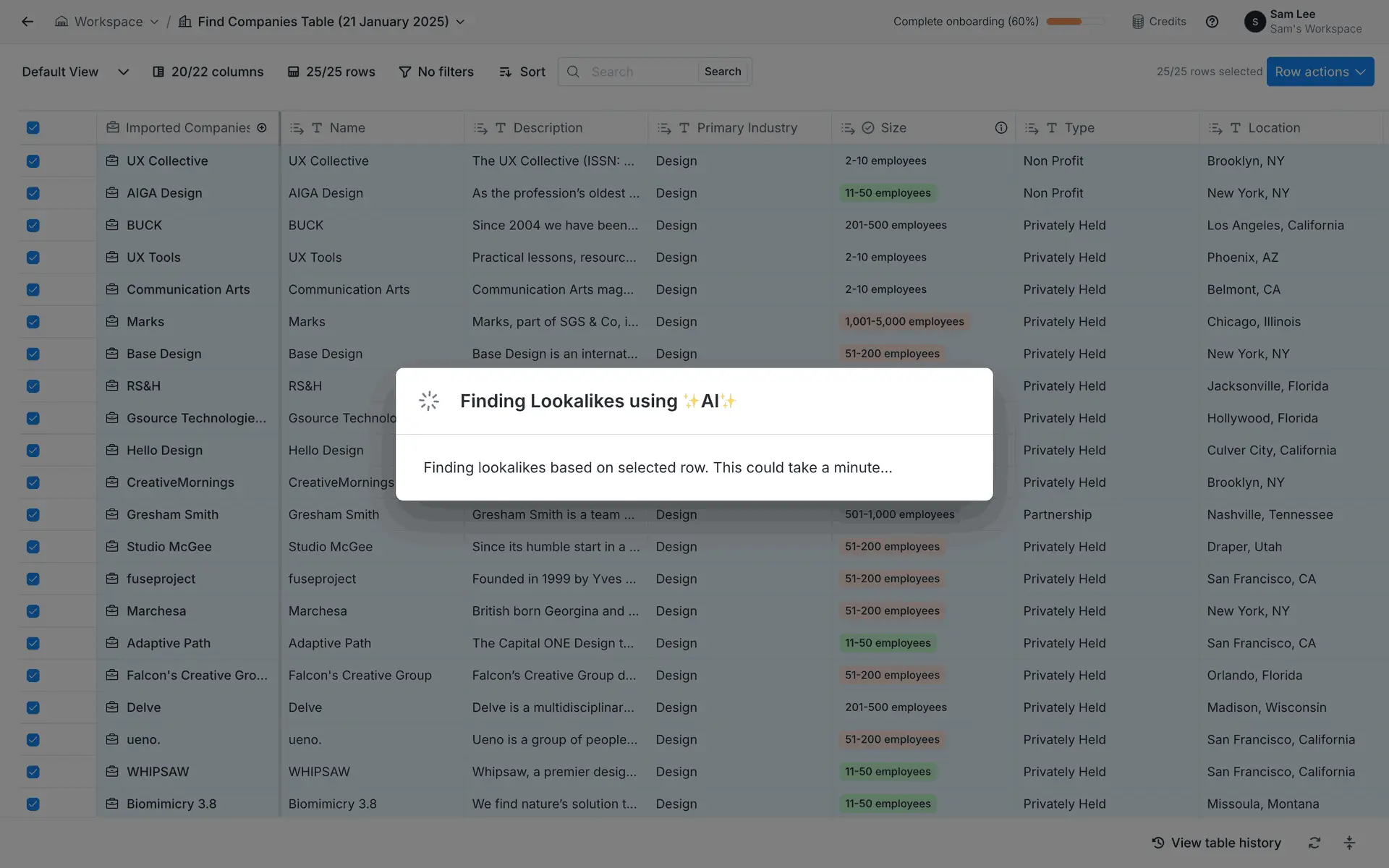The height and width of the screenshot is (868, 1389).
Task: Toggle the Delve row checkbox
Action: [x=33, y=707]
